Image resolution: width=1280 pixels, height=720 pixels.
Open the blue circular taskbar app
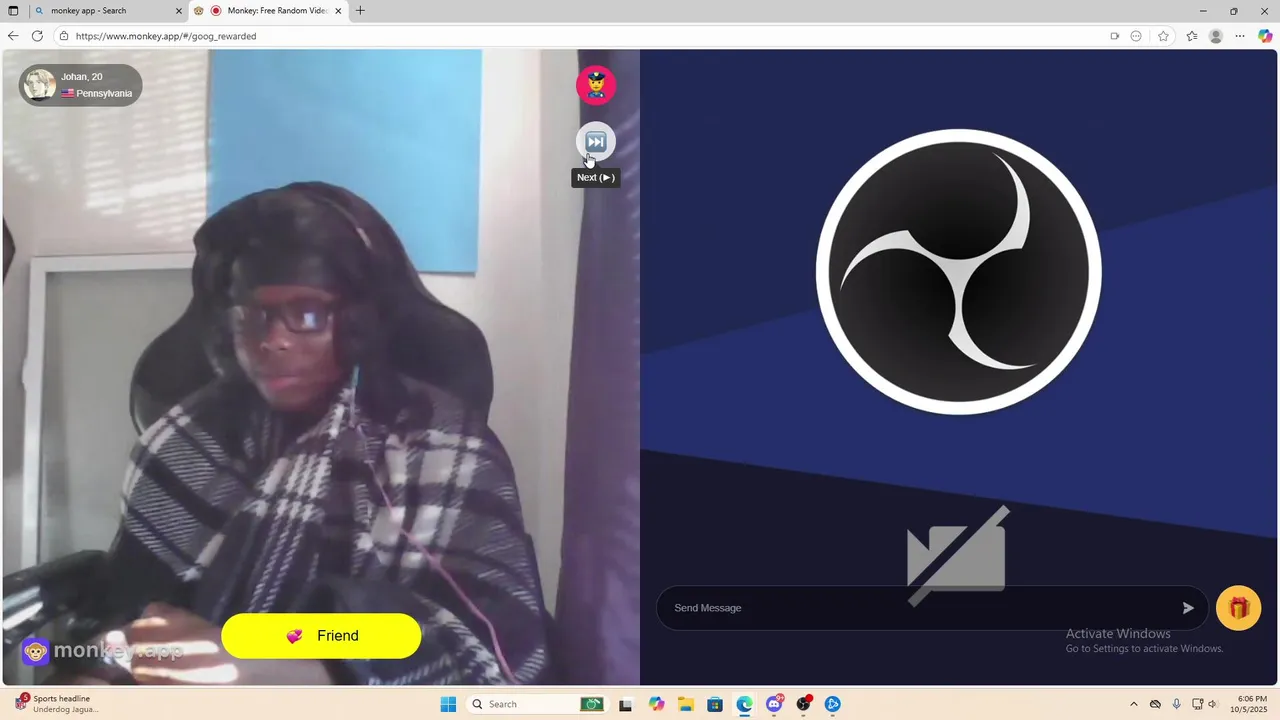(x=833, y=704)
